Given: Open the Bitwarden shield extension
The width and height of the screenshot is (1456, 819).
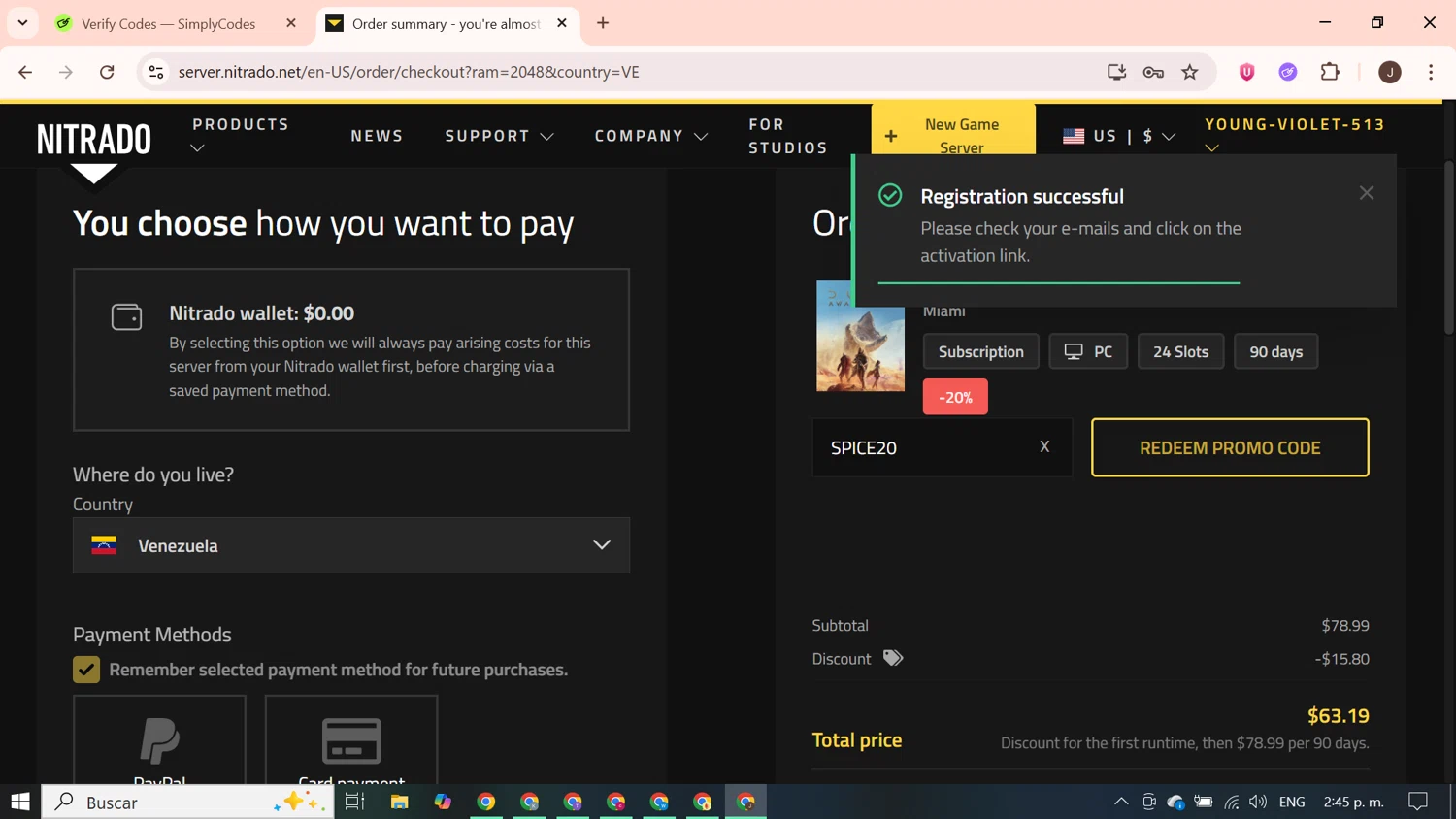Looking at the screenshot, I should pyautogui.click(x=1247, y=72).
